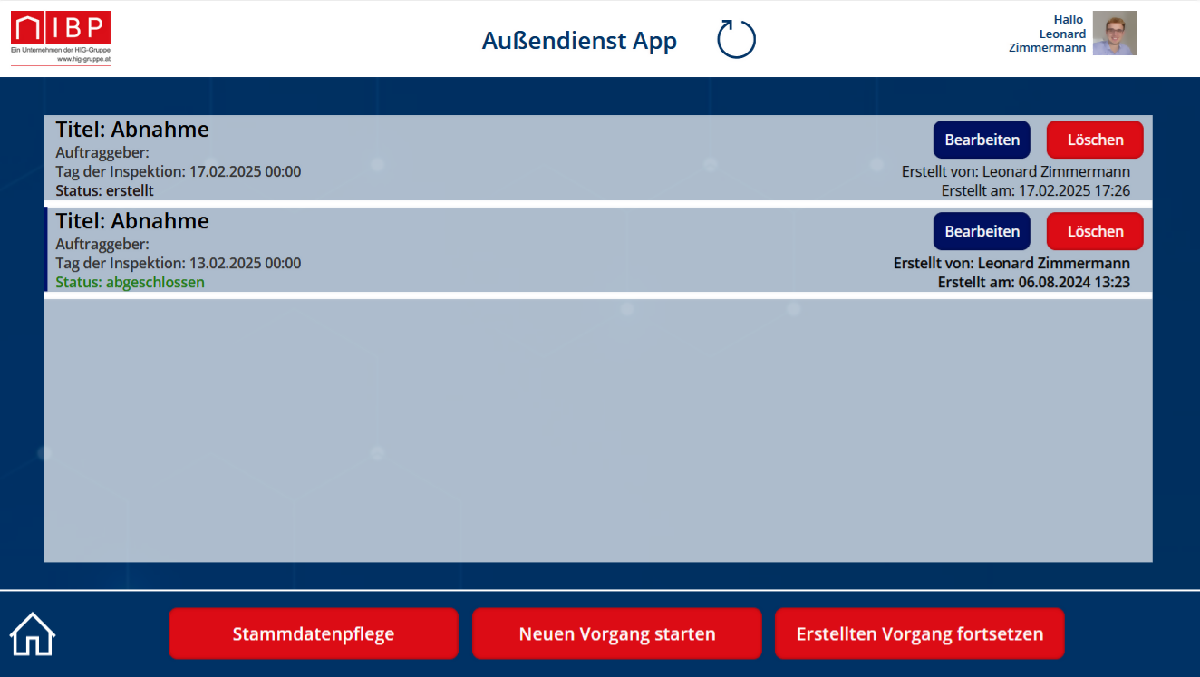Go to home via house icon

coord(32,634)
